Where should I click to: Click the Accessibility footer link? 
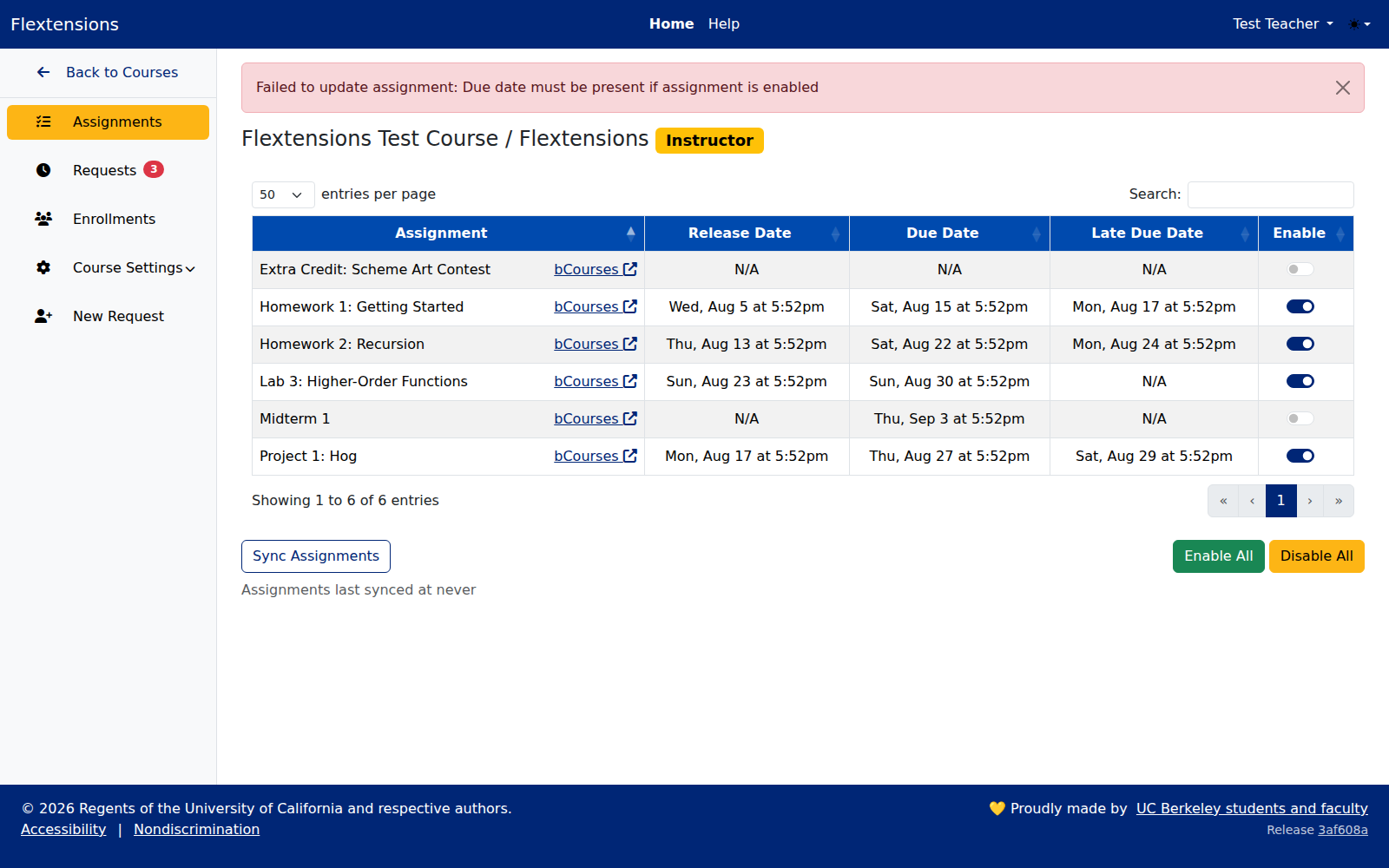(63, 829)
